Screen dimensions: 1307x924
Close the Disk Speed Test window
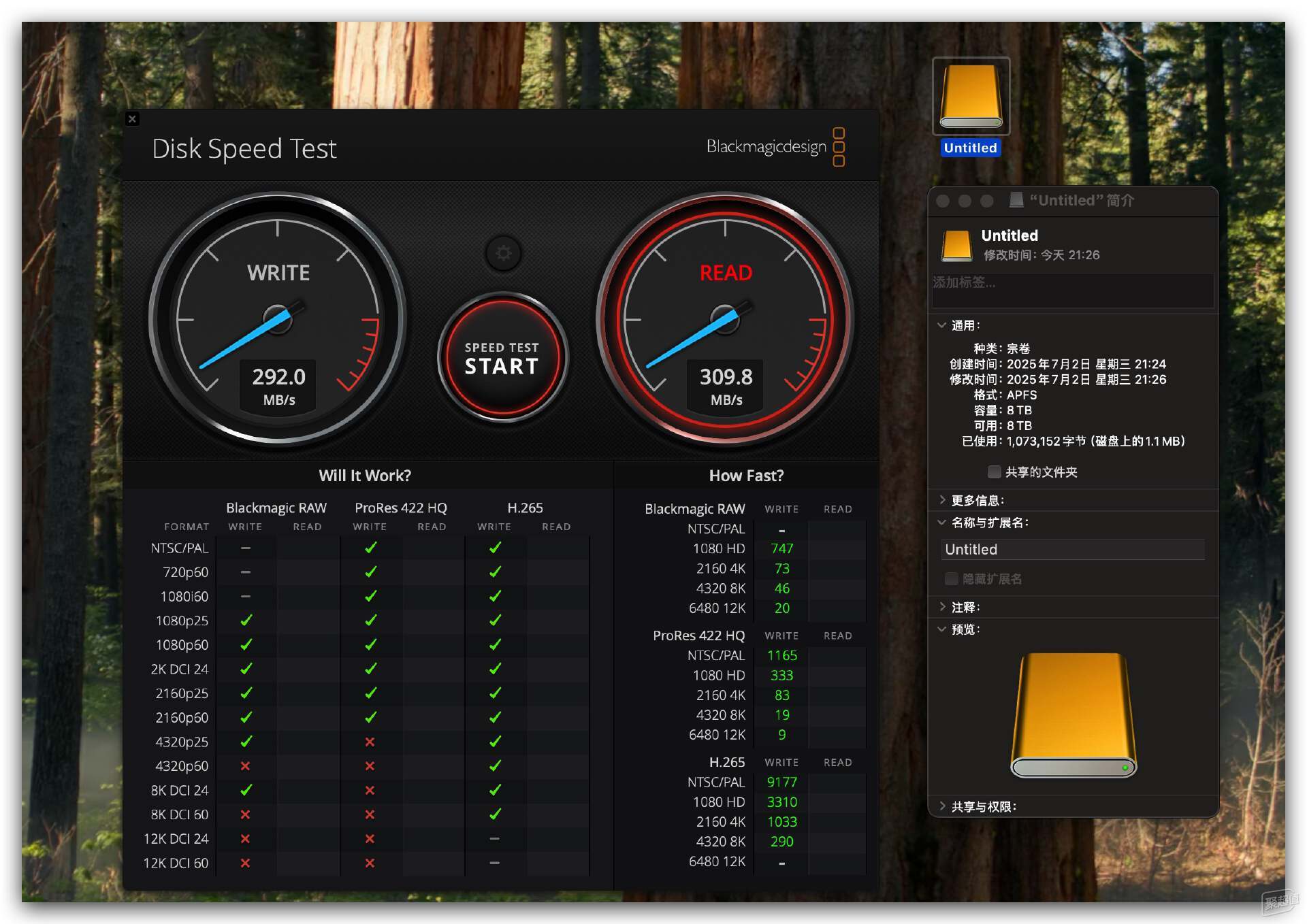(132, 119)
